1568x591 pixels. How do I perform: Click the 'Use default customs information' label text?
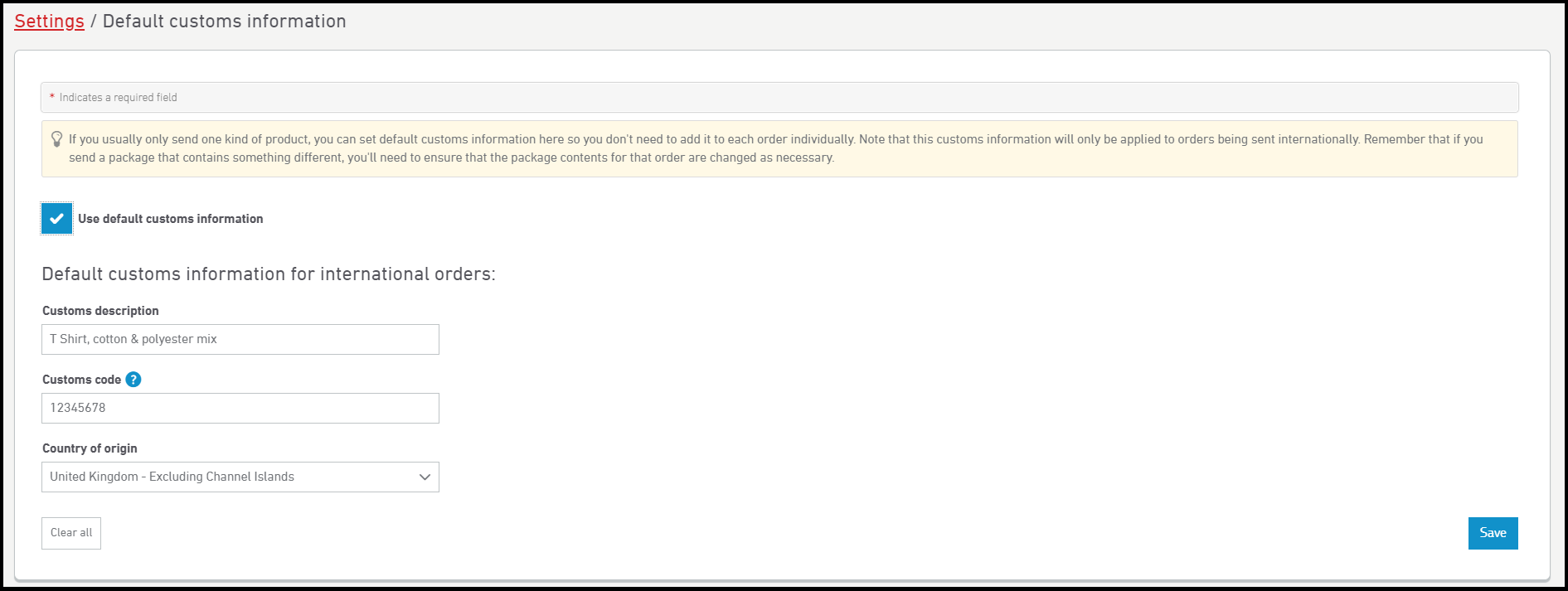(x=171, y=219)
